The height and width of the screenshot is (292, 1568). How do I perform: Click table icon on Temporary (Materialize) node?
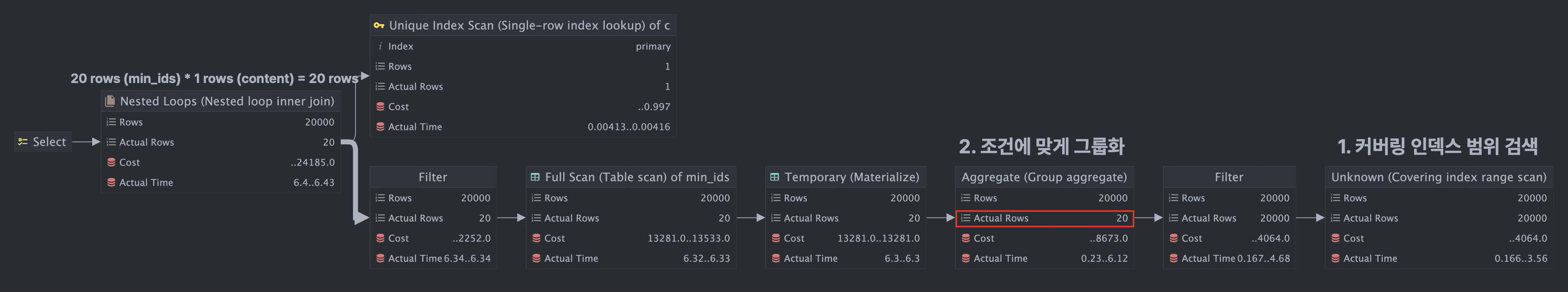pyautogui.click(x=775, y=177)
